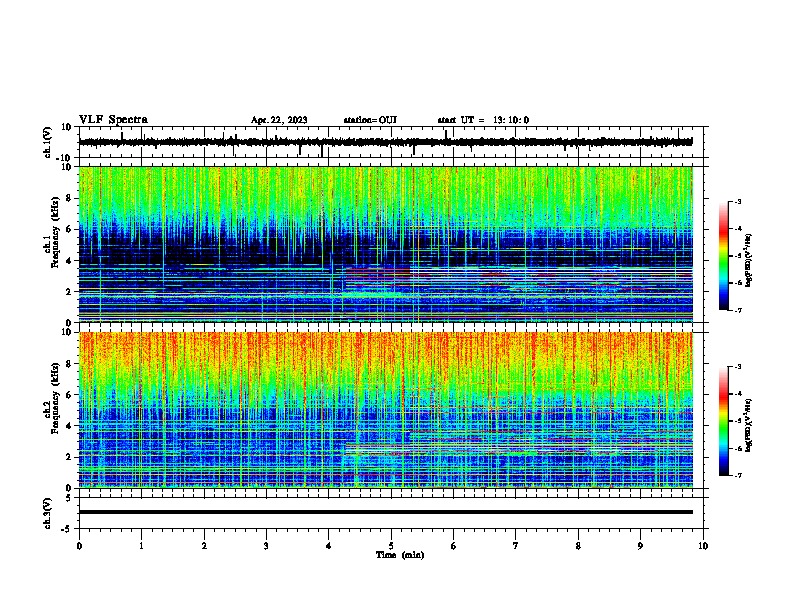Click the "-4" label on ch.2 colorbar
Viewport: 792px width, 612px height.
(x=737, y=394)
